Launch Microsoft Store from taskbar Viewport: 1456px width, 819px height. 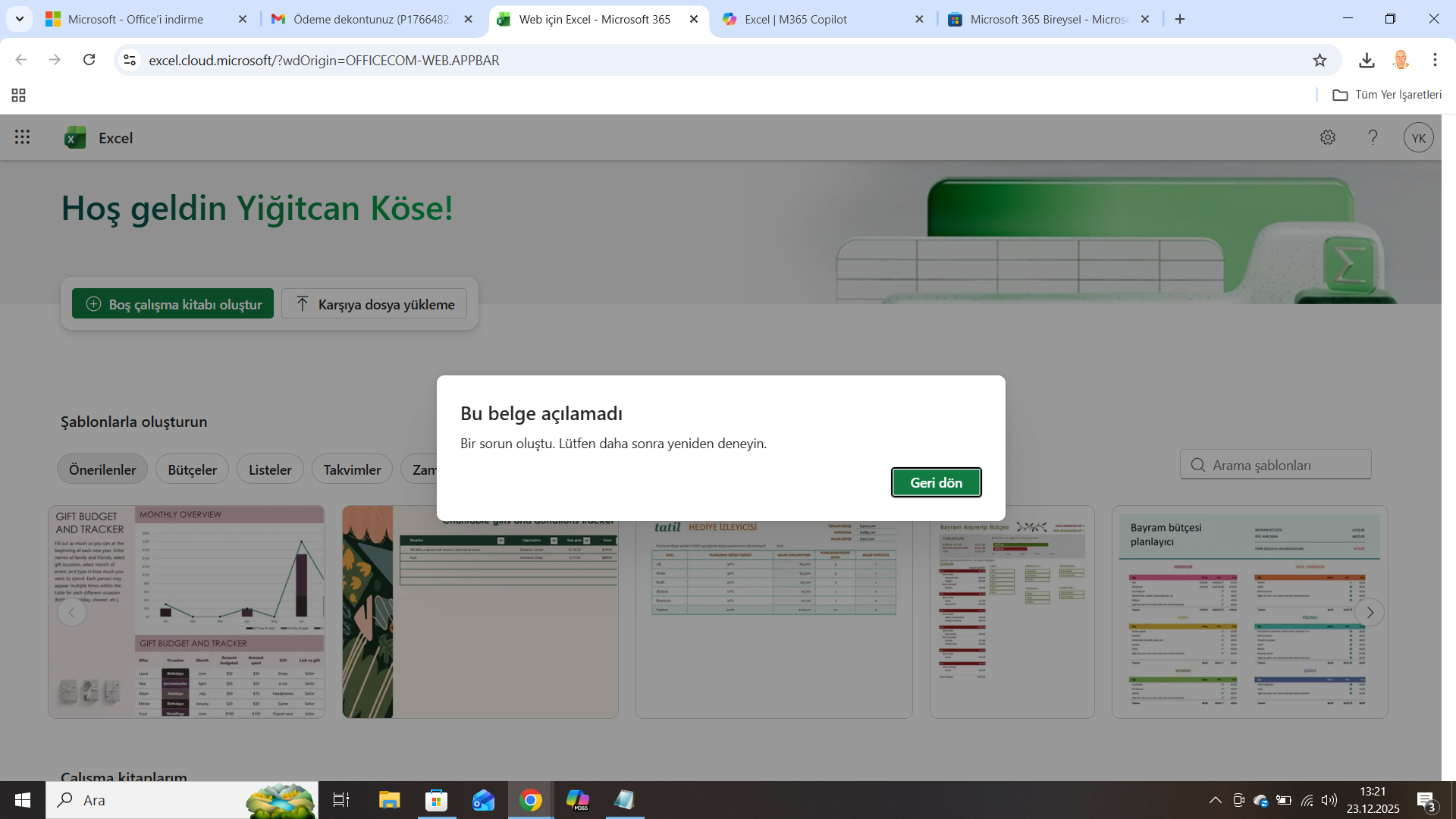pyautogui.click(x=436, y=800)
